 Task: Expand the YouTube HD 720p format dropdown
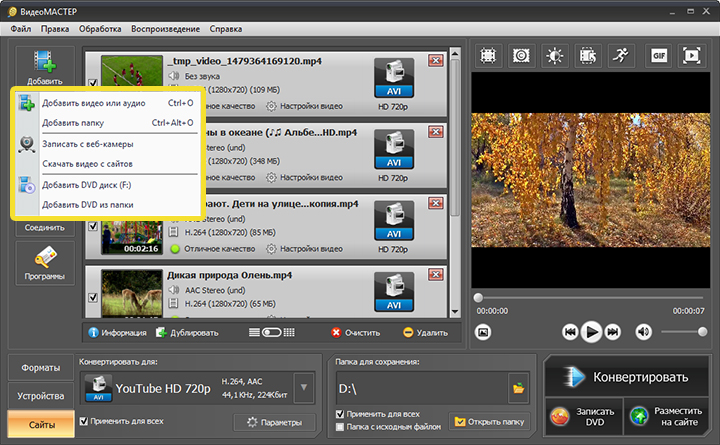pos(304,388)
